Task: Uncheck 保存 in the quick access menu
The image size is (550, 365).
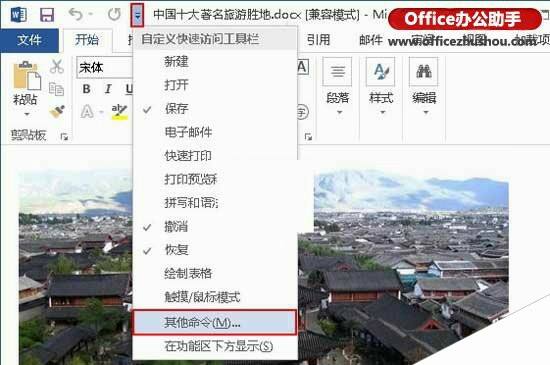Action: (215, 108)
